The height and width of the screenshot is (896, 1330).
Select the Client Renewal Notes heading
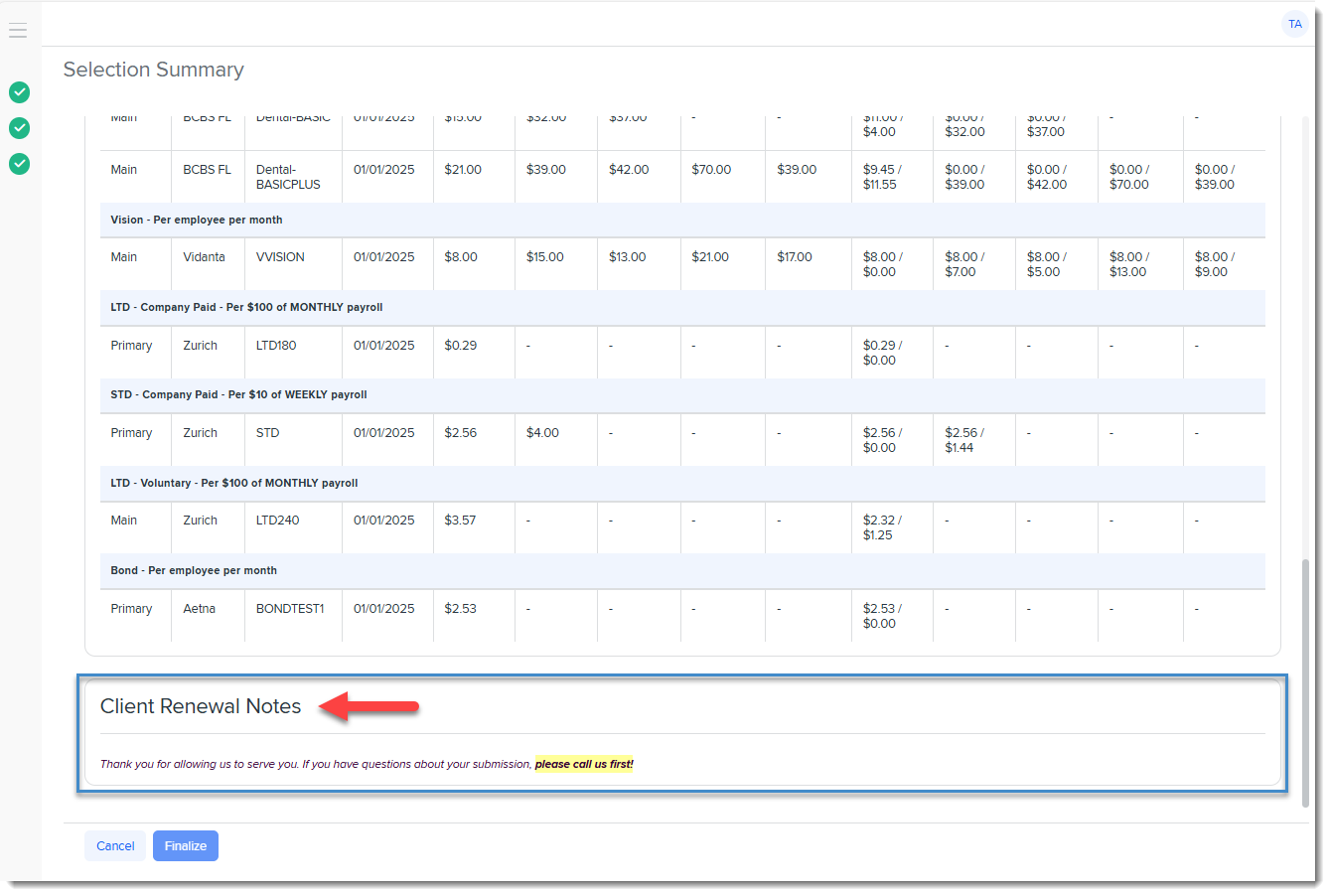tap(201, 706)
